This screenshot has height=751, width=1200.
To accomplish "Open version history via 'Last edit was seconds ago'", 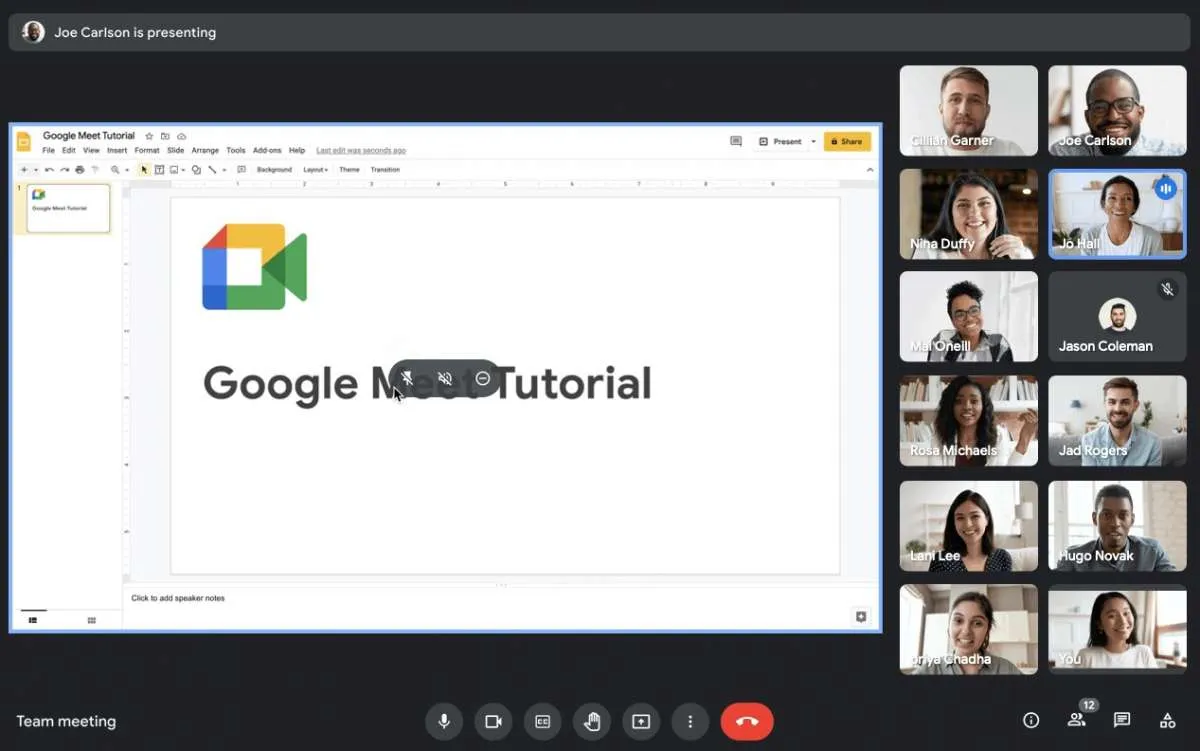I will click(x=360, y=148).
